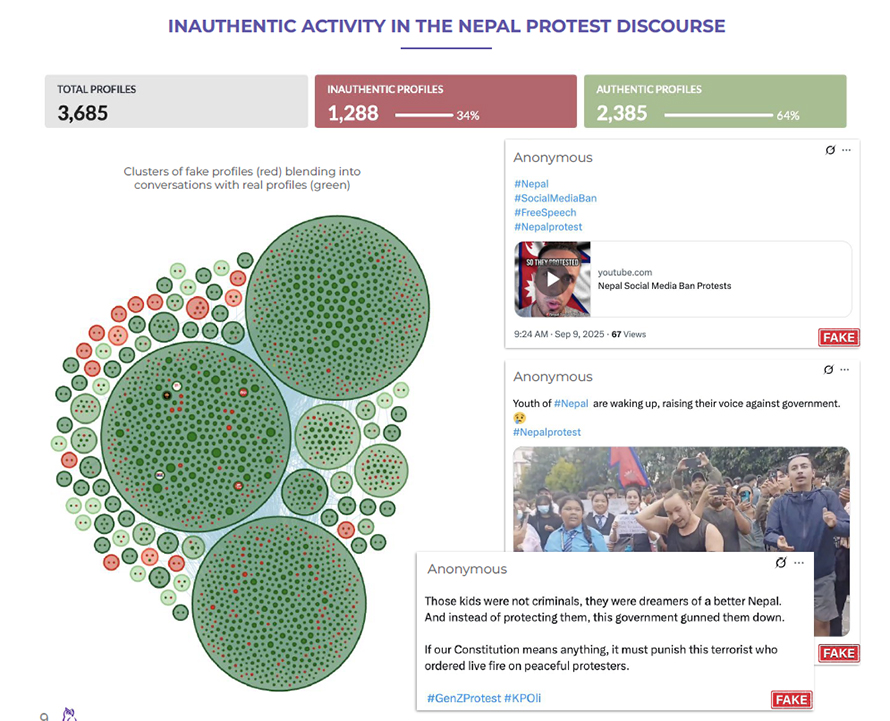Viewport: 890px width, 721px height.
Task: Click the #GenZProtest hashtag
Action: point(463,697)
